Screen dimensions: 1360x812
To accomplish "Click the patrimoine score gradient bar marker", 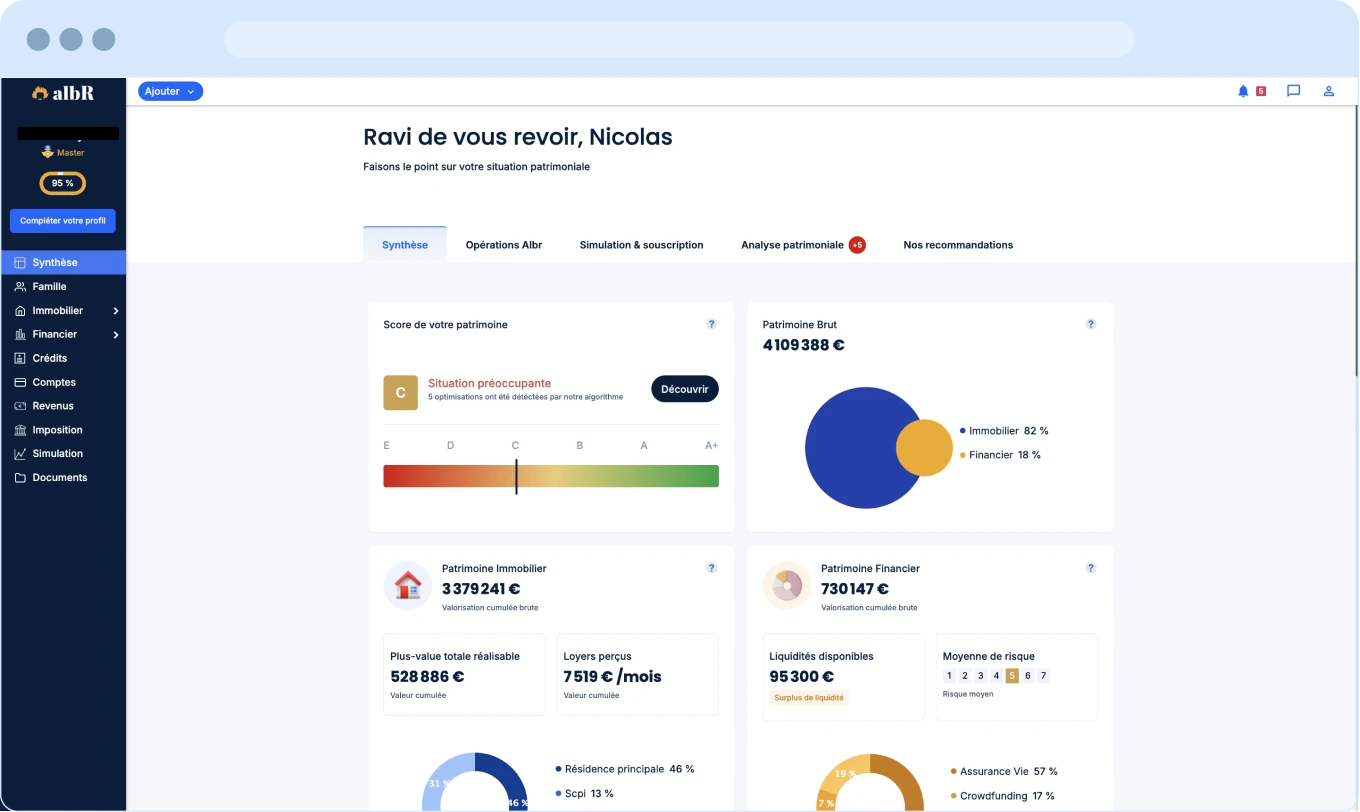I will [x=516, y=476].
